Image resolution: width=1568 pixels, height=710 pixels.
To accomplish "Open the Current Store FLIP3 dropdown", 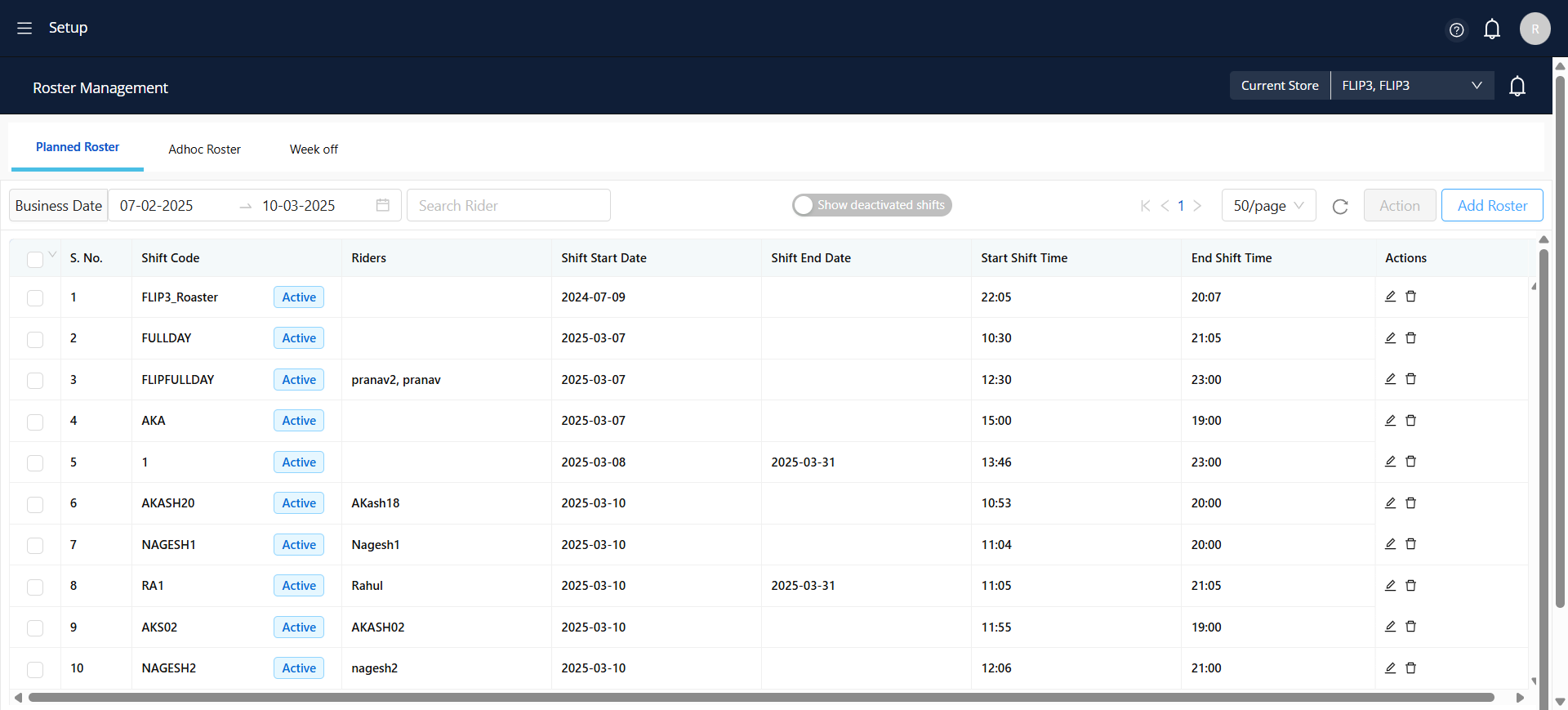I will point(1412,86).
